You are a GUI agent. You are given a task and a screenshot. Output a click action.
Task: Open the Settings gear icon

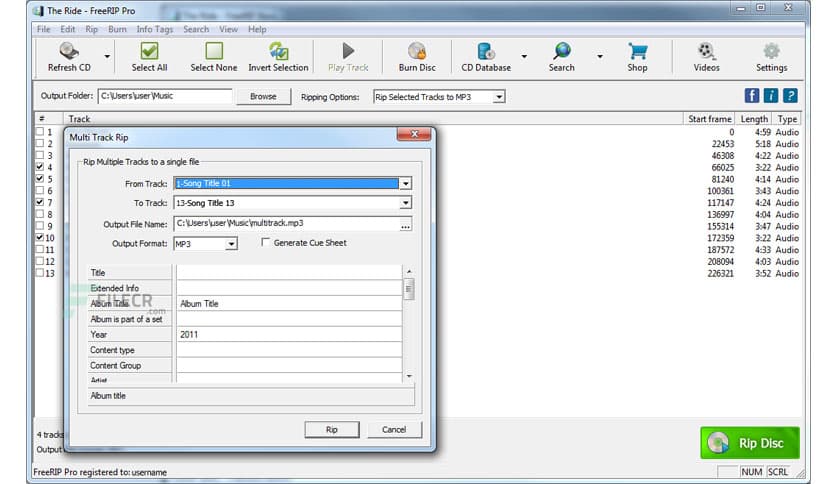click(771, 51)
